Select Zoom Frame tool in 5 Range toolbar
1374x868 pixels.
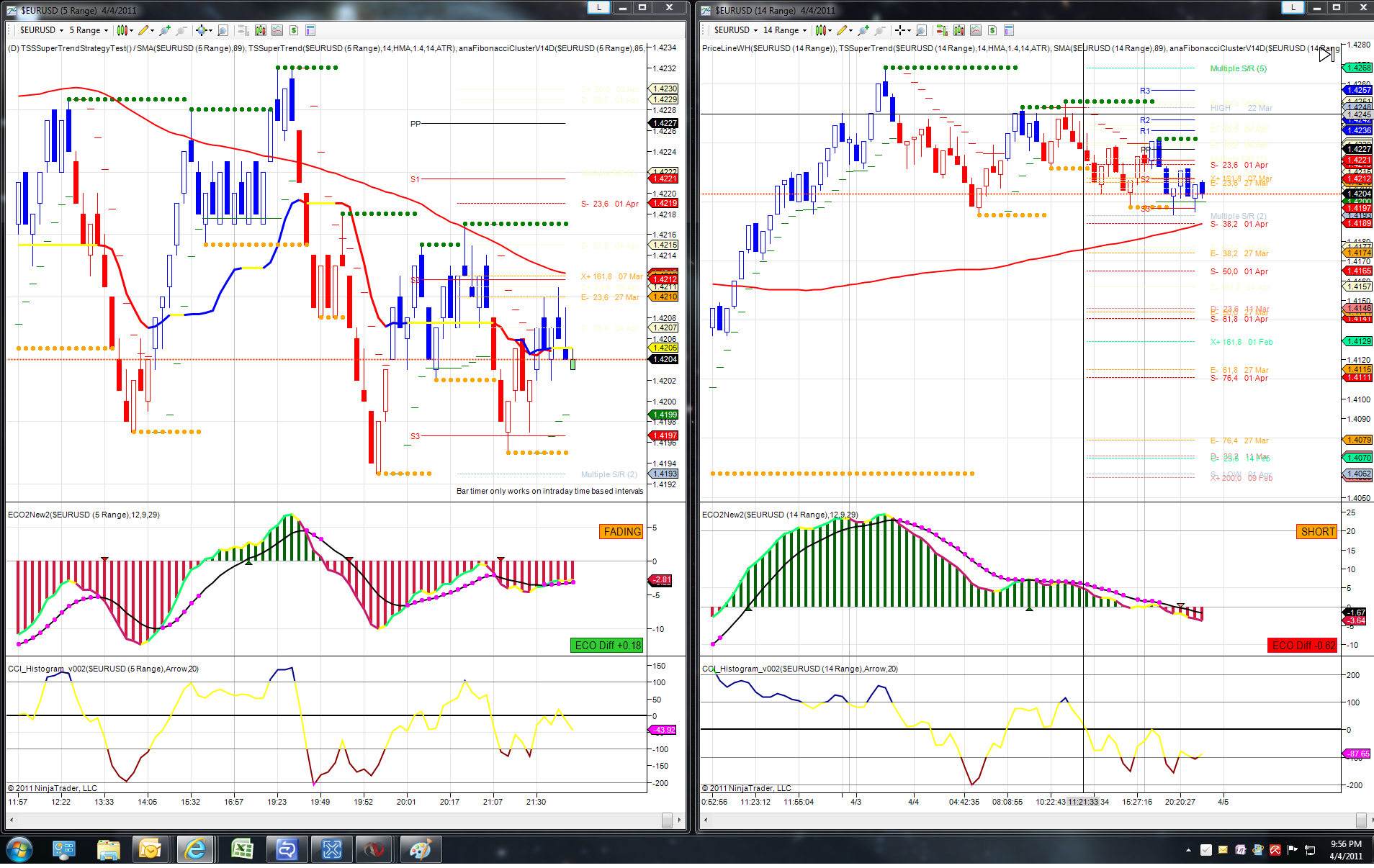(223, 30)
